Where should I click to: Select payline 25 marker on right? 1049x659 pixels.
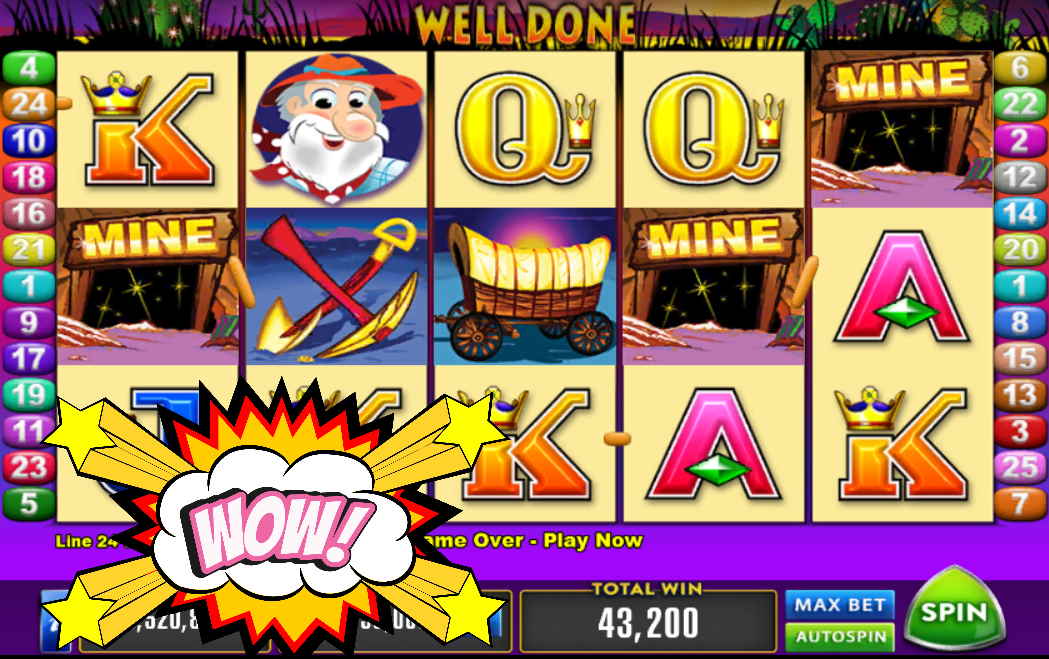pos(1020,467)
